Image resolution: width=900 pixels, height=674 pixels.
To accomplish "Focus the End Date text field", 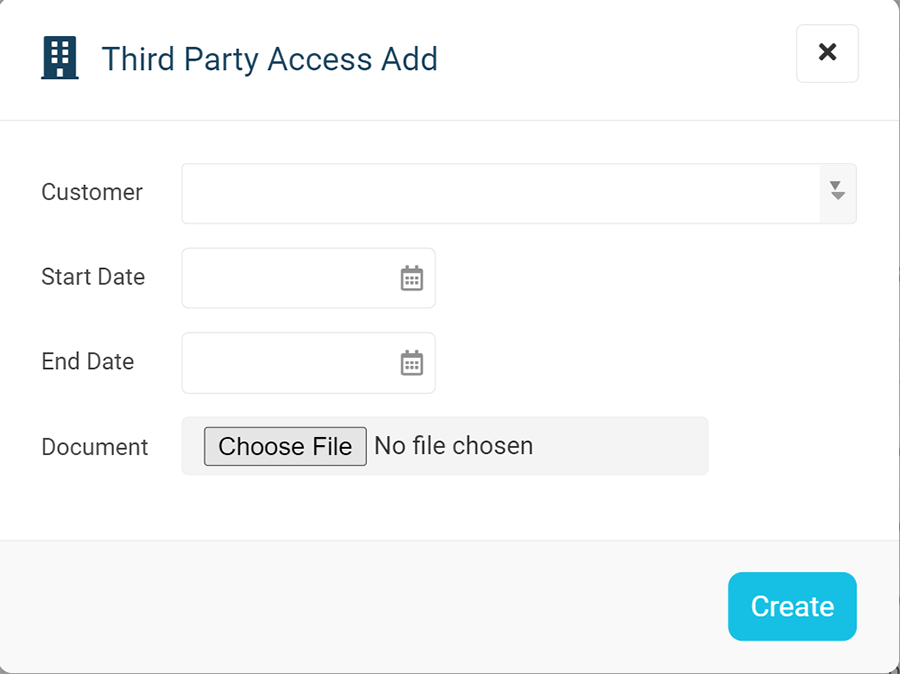I will [290, 363].
